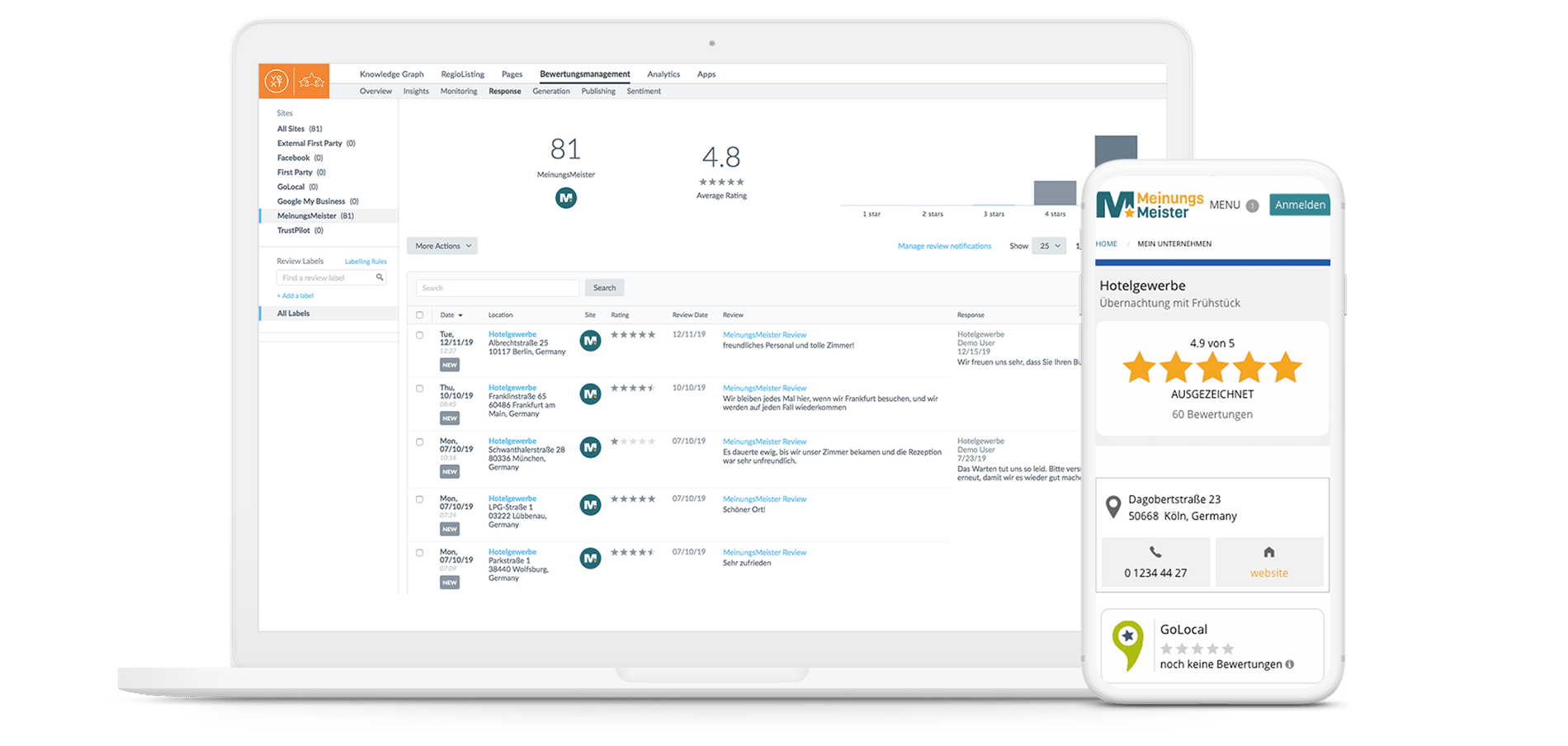Click MeinungsMeister logo on phone header
This screenshot has width=1568, height=746.
point(1150,205)
